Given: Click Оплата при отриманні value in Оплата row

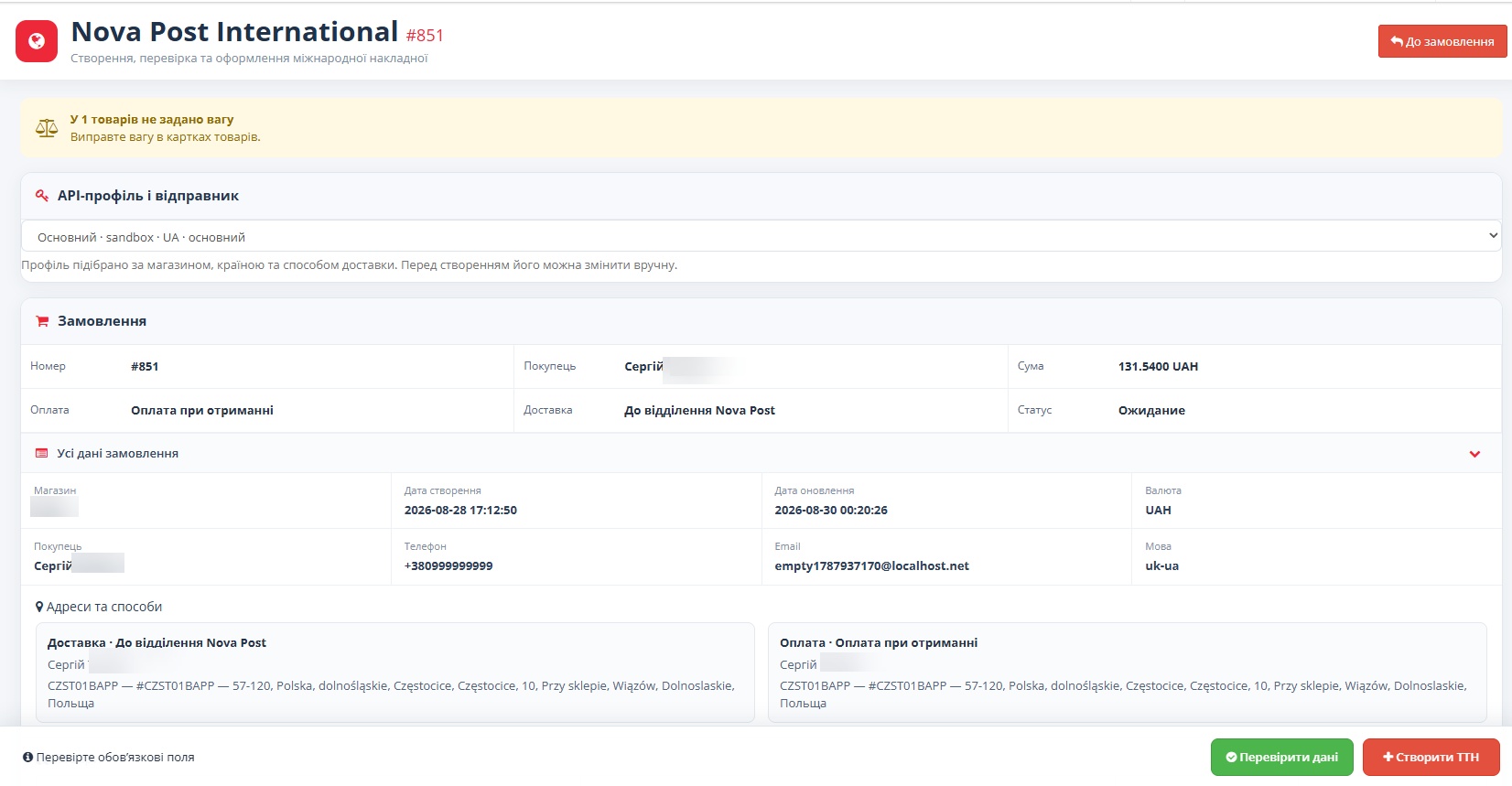Looking at the screenshot, I should pyautogui.click(x=202, y=411).
